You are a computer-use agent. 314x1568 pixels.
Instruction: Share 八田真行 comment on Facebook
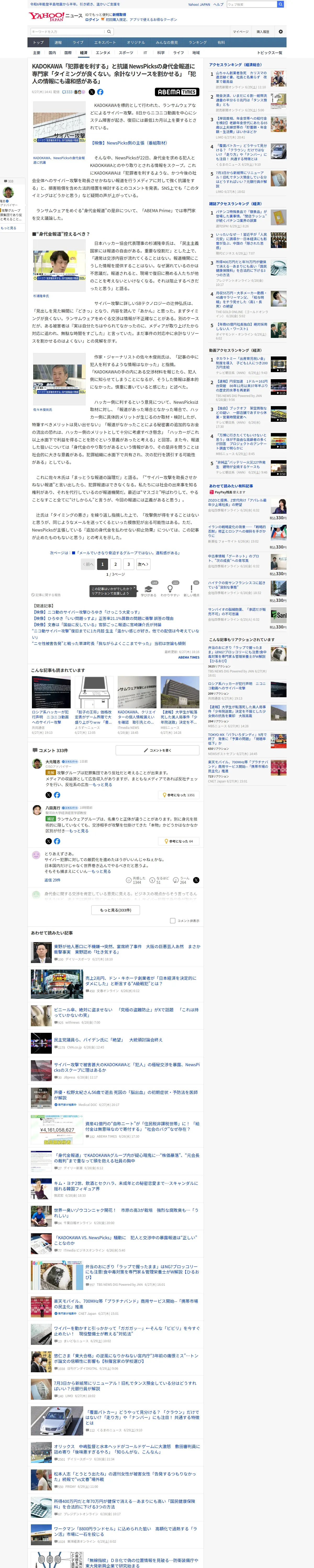click(x=57, y=841)
